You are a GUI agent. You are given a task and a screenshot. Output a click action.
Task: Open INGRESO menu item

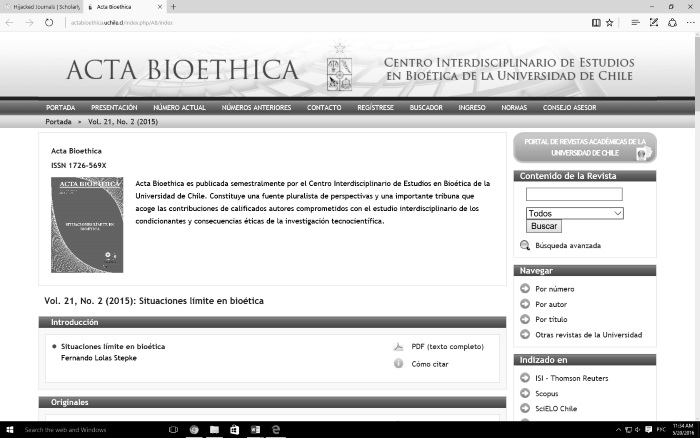[472, 108]
